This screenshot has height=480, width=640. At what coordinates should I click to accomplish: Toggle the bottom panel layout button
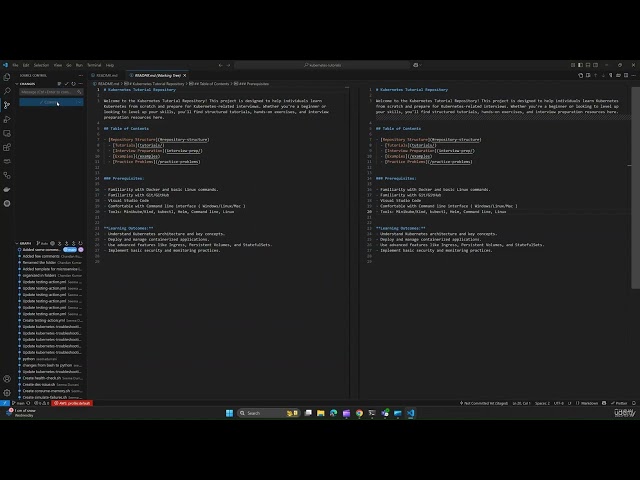pos(588,65)
